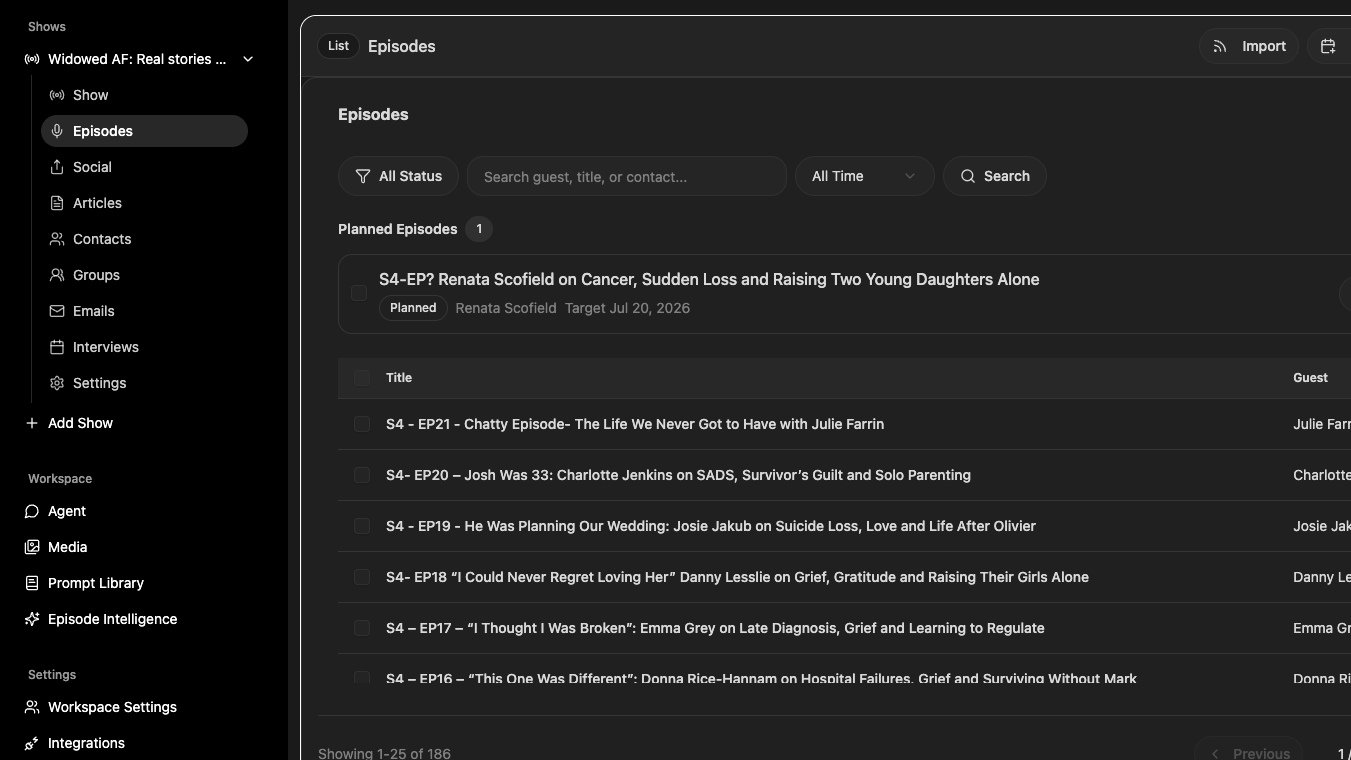Click the podcast broadcast icon beside Widowed AF
This screenshot has width=1351, height=760.
tap(32, 59)
